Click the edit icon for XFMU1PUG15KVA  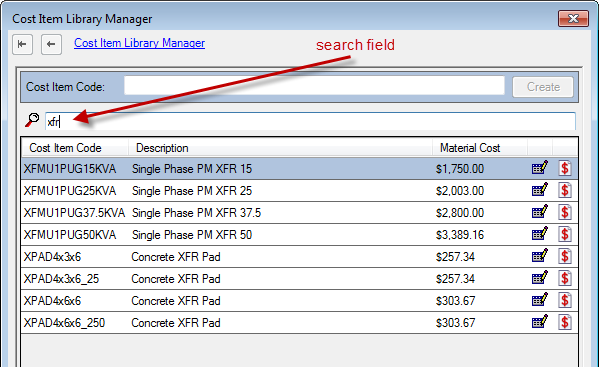540,168
